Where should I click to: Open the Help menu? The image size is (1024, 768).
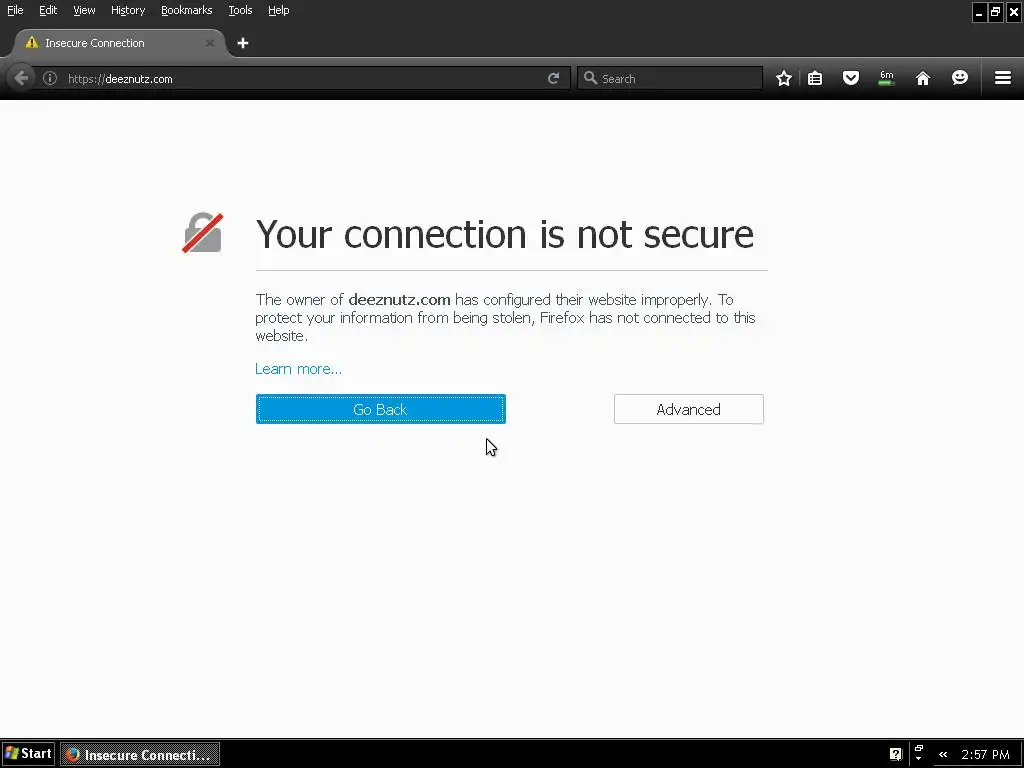pos(279,10)
